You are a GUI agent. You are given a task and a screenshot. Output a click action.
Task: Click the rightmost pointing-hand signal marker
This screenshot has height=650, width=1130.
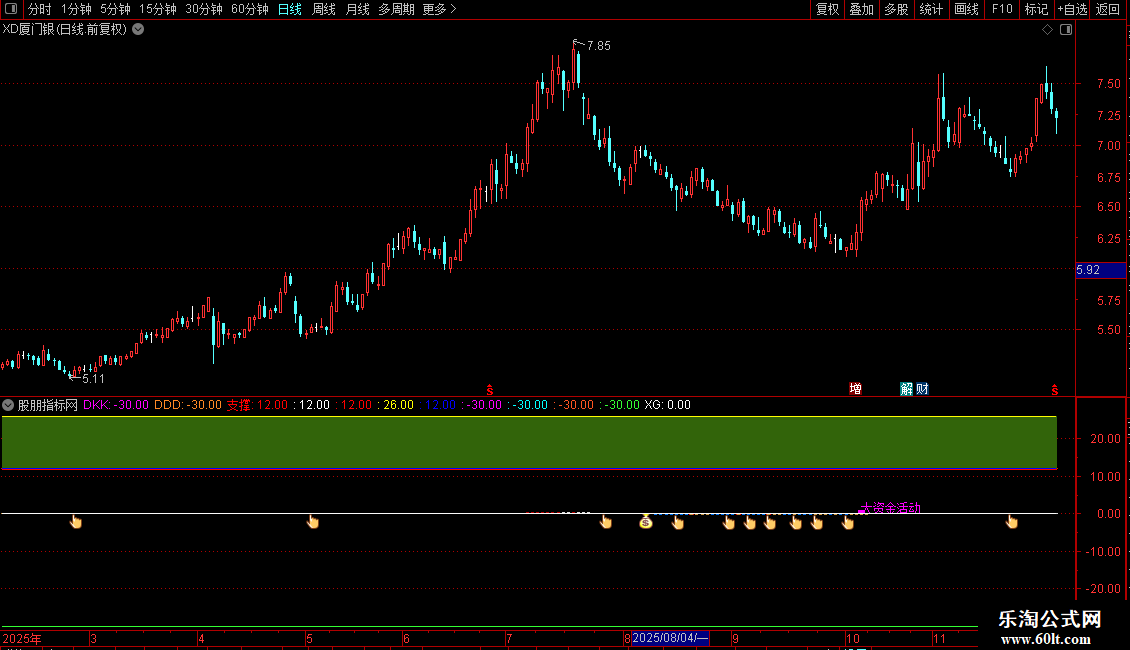pos(1012,521)
